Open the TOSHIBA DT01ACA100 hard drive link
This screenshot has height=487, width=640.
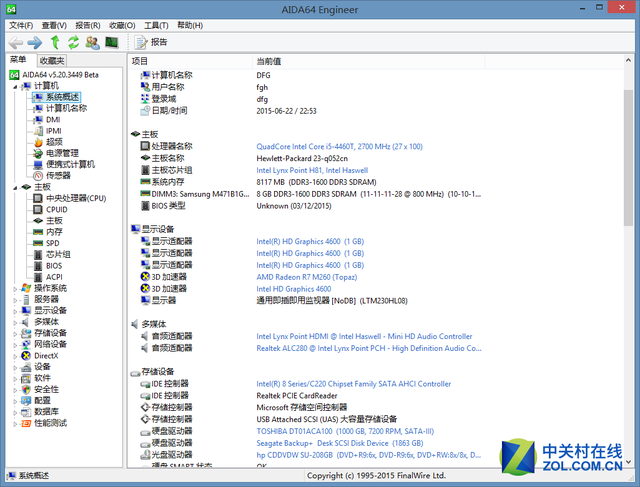pyautogui.click(x=345, y=431)
